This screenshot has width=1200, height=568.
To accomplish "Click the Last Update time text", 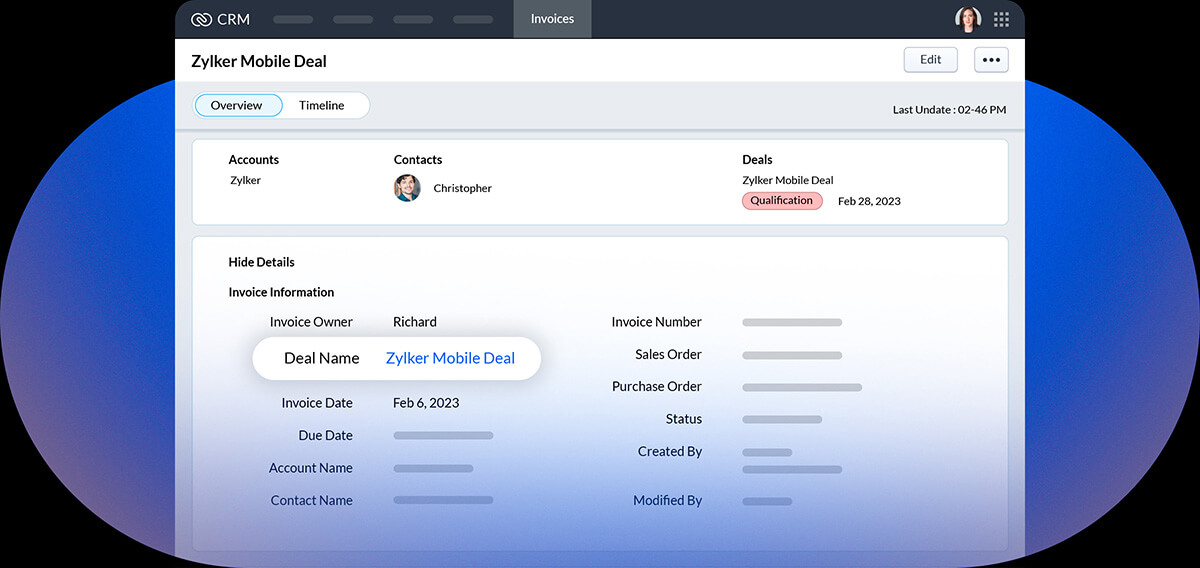I will pyautogui.click(x=949, y=110).
